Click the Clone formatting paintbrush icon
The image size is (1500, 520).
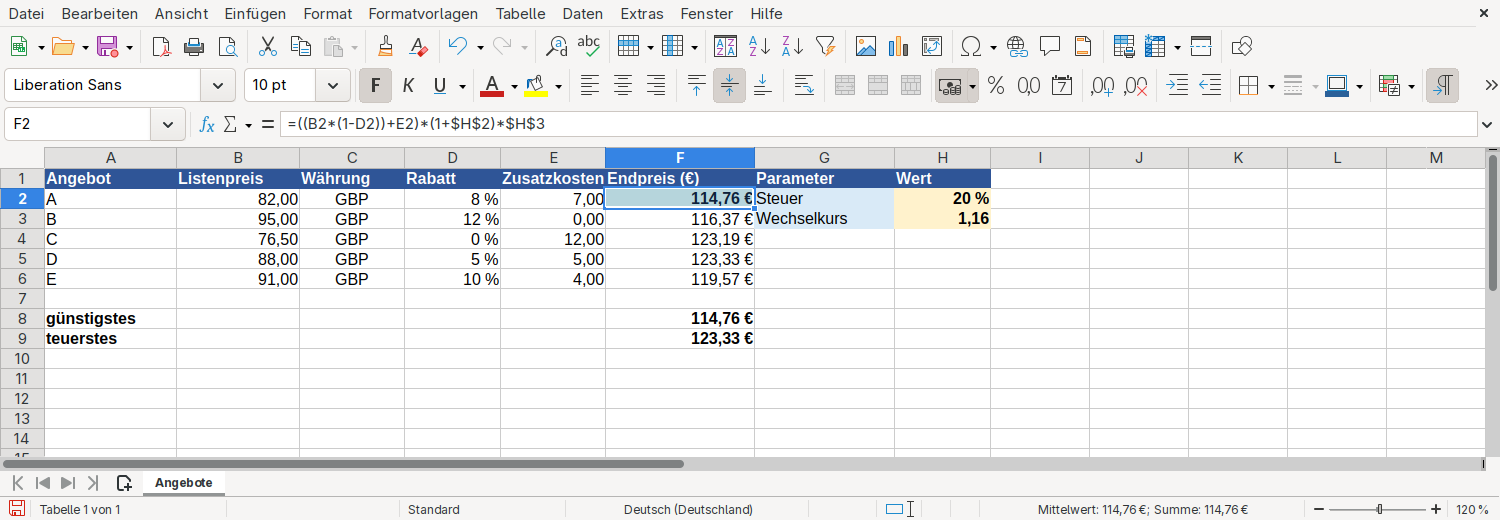coord(385,46)
